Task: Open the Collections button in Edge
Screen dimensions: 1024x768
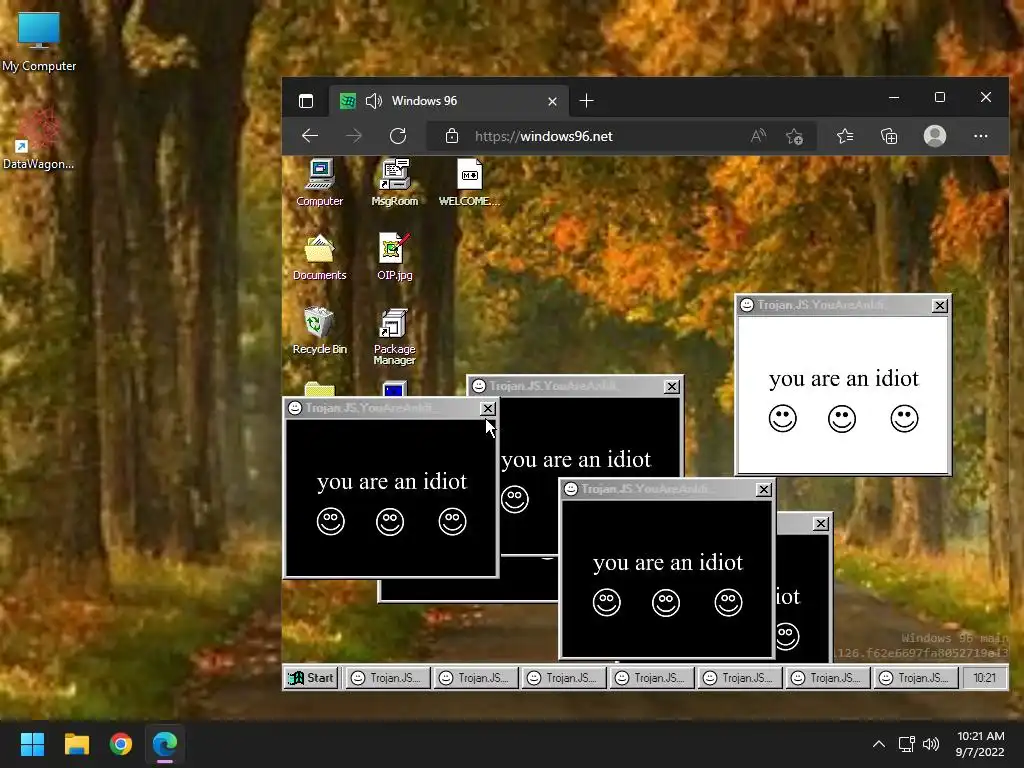Action: pos(889,136)
